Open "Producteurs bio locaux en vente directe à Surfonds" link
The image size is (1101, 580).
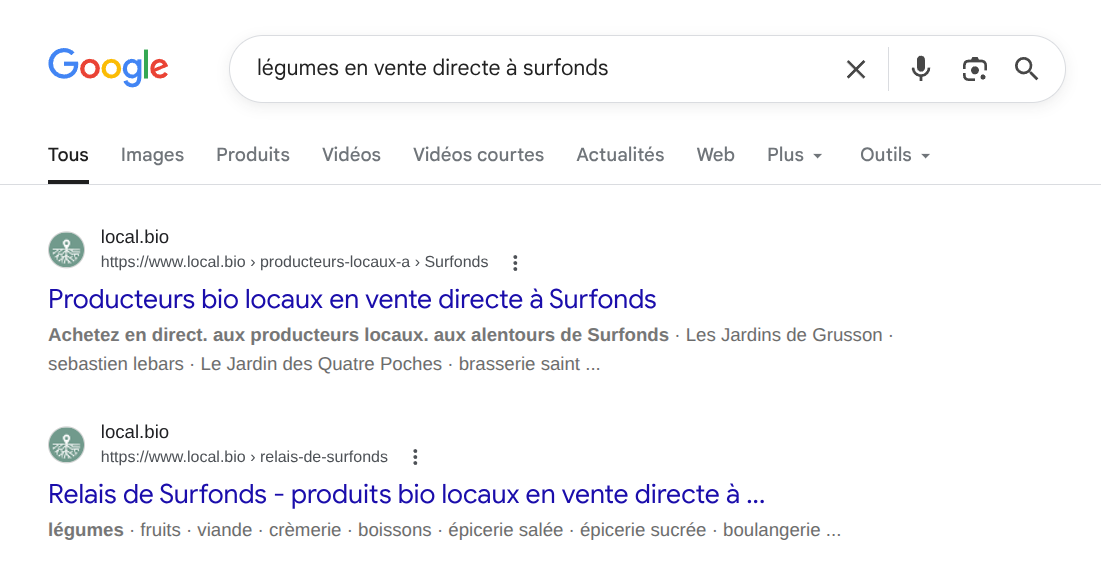point(352,299)
